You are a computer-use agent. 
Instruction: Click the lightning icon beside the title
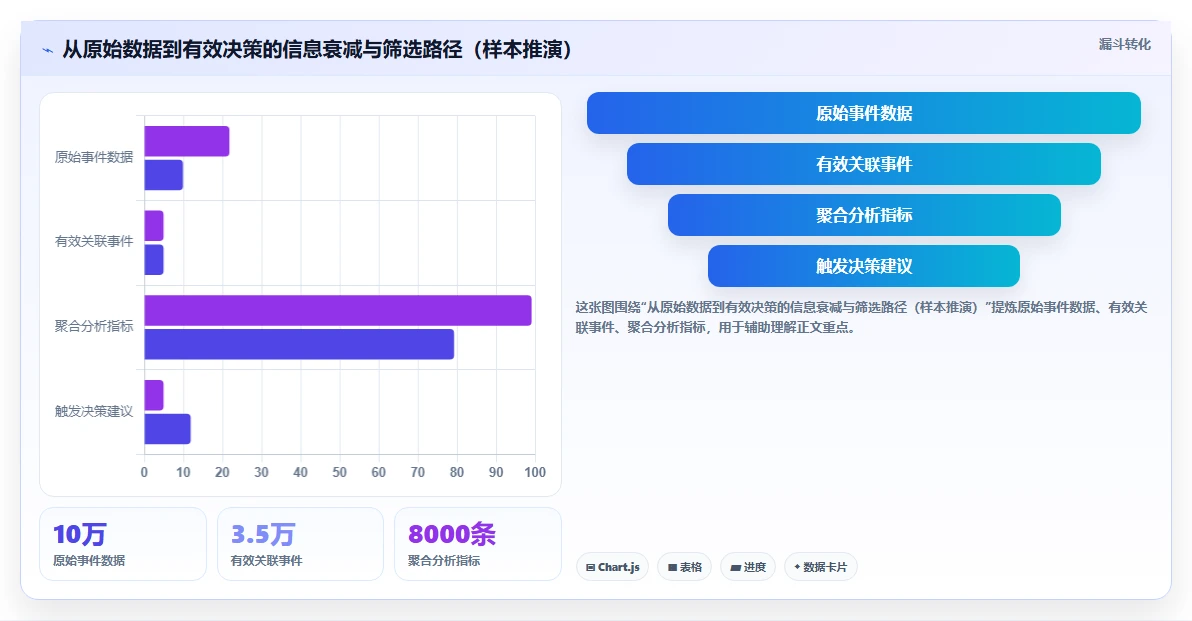click(48, 51)
